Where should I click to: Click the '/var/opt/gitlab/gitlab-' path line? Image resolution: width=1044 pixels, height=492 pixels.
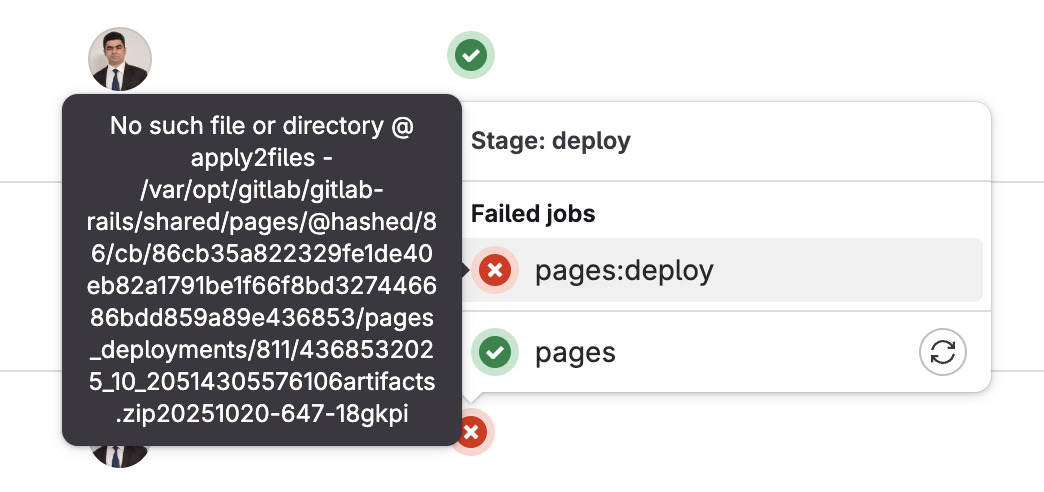click(x=262, y=190)
